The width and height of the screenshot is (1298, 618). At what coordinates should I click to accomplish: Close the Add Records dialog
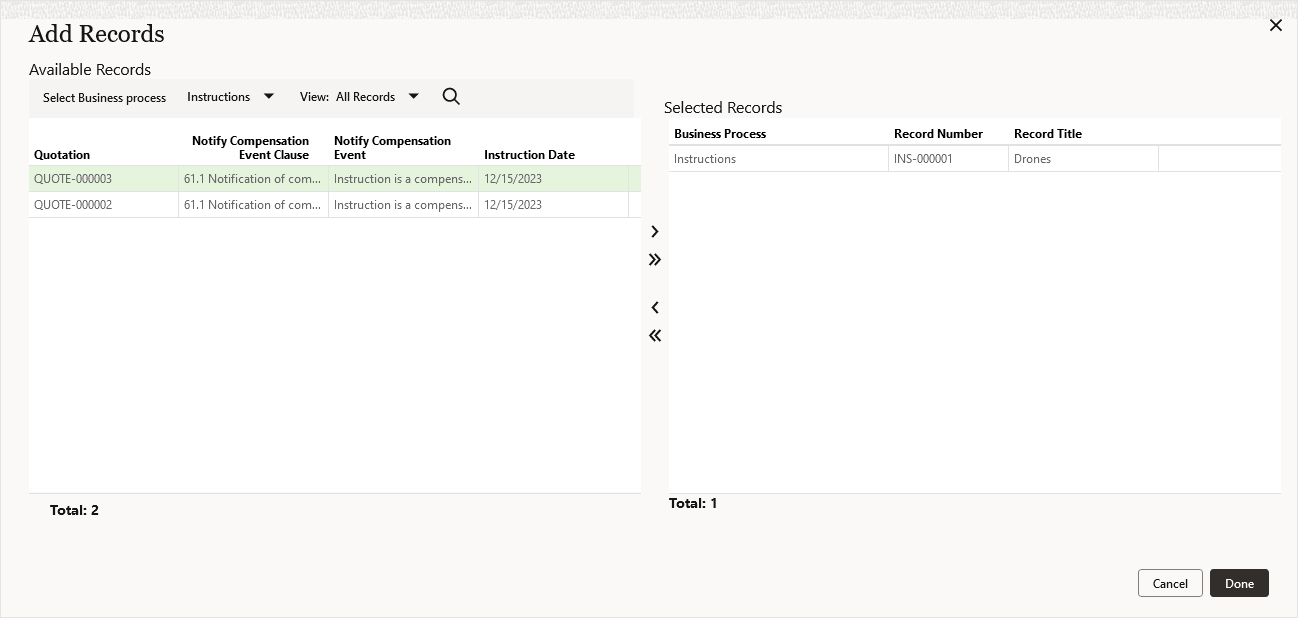(x=1276, y=25)
